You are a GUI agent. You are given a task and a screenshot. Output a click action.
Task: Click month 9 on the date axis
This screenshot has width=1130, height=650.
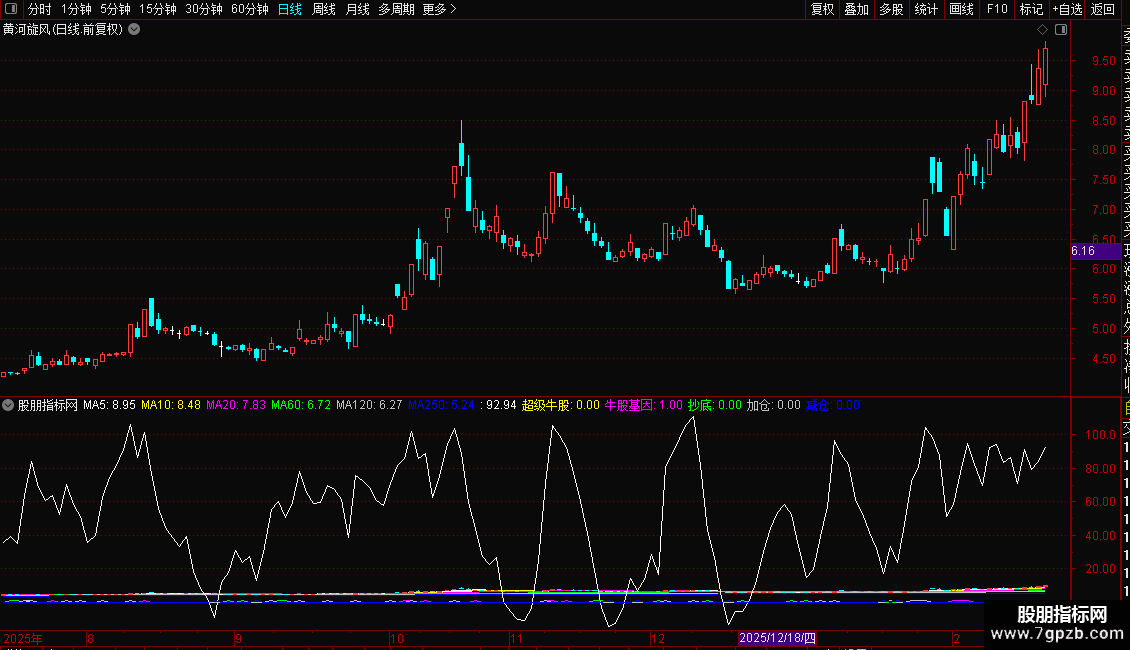coord(238,638)
